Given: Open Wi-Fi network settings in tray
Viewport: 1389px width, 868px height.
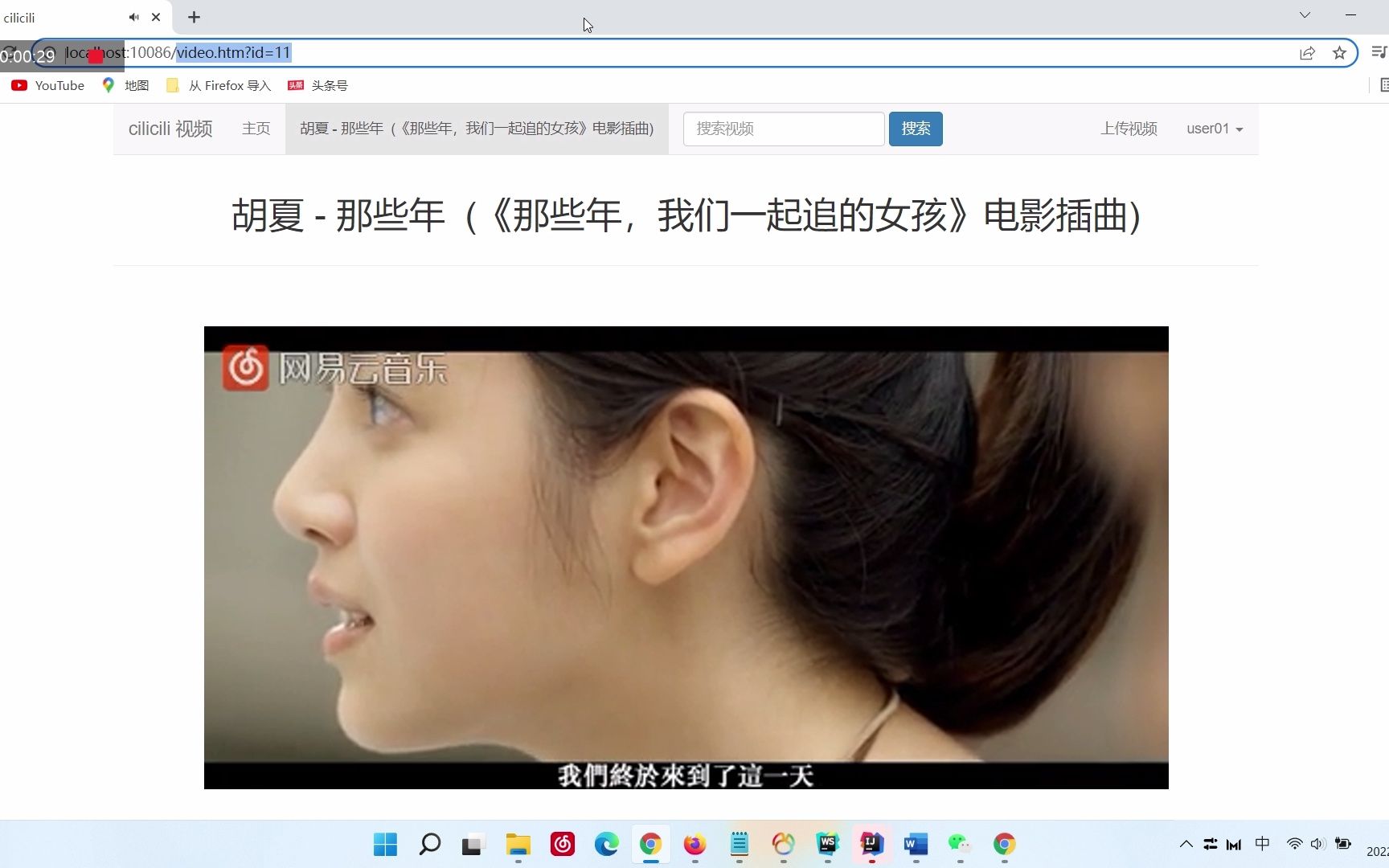Looking at the screenshot, I should (1294, 844).
